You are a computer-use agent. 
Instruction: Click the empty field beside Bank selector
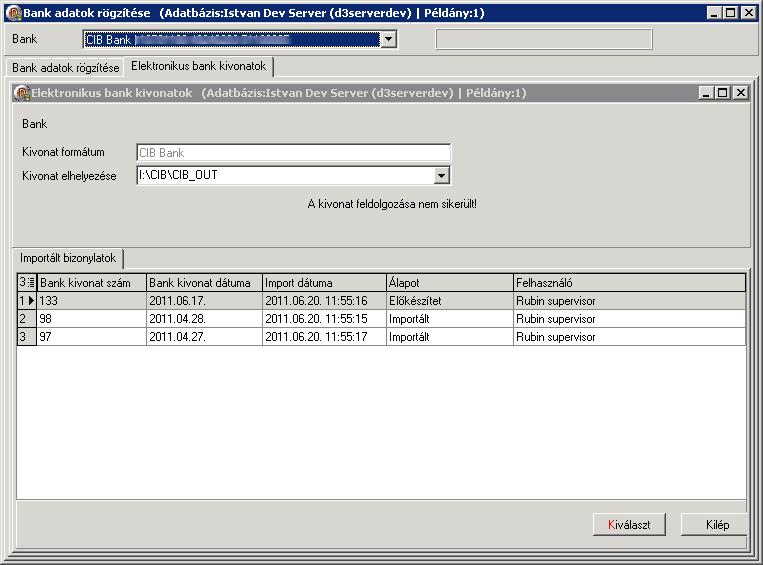(544, 39)
